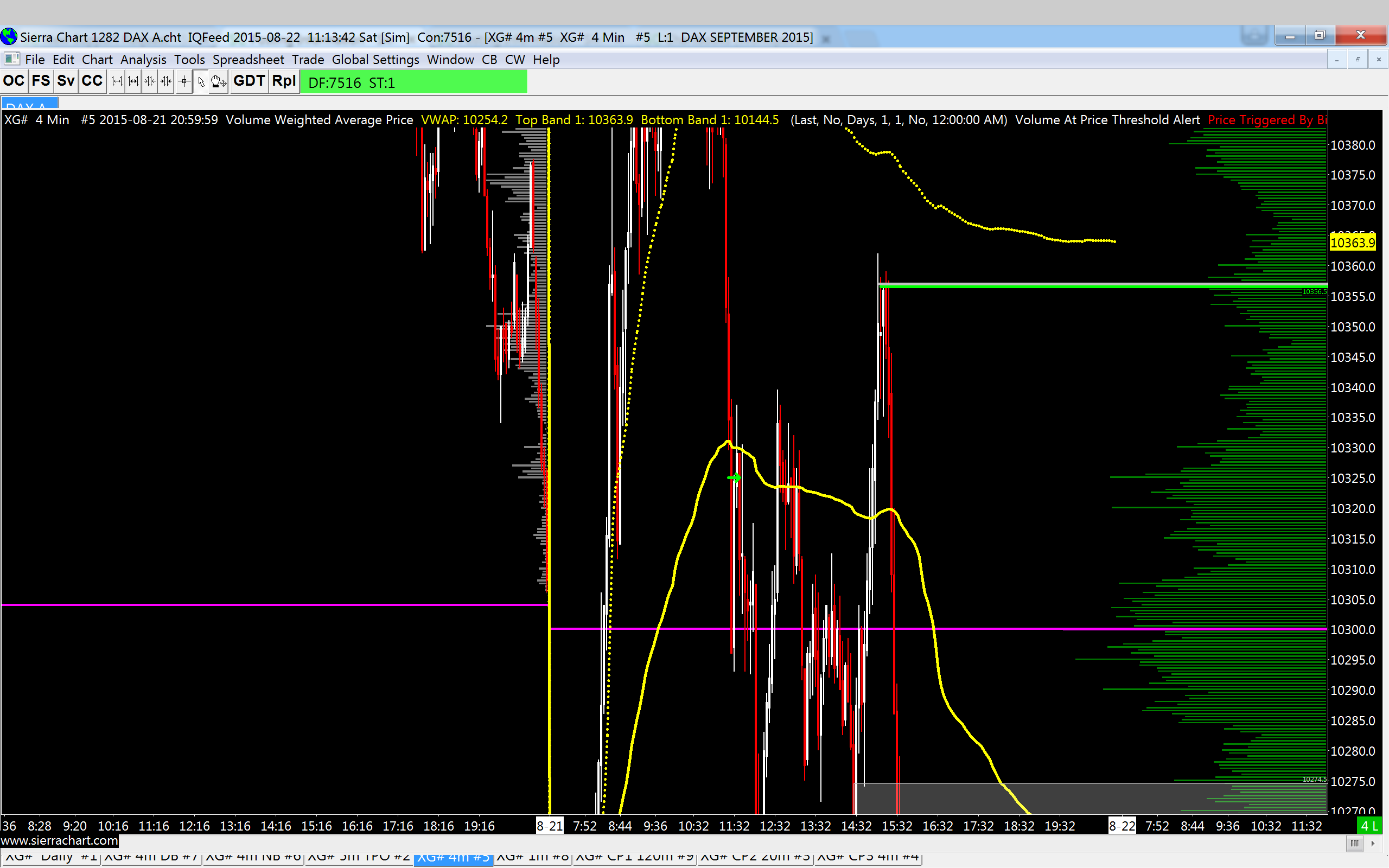This screenshot has height=868, width=1389.
Task: Click the first bar spacing icon with outward arrows
Action: pos(117,81)
